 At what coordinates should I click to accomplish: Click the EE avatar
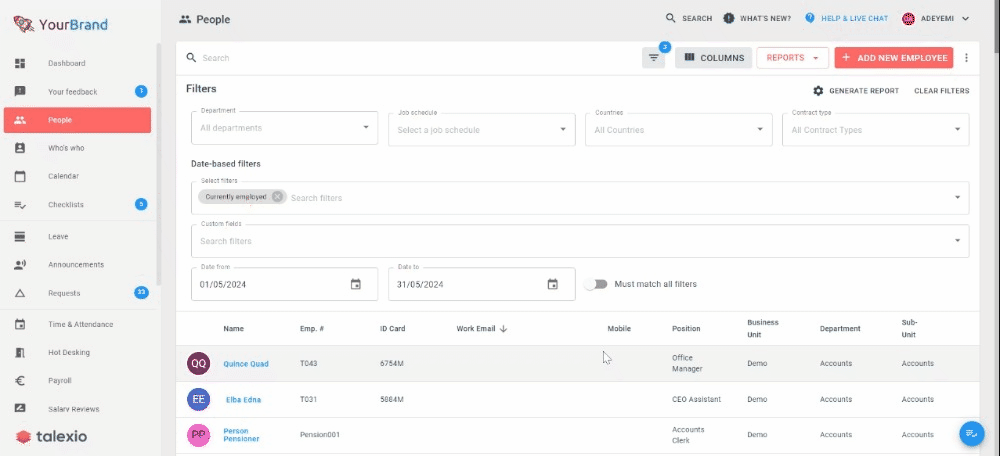pyautogui.click(x=198, y=399)
